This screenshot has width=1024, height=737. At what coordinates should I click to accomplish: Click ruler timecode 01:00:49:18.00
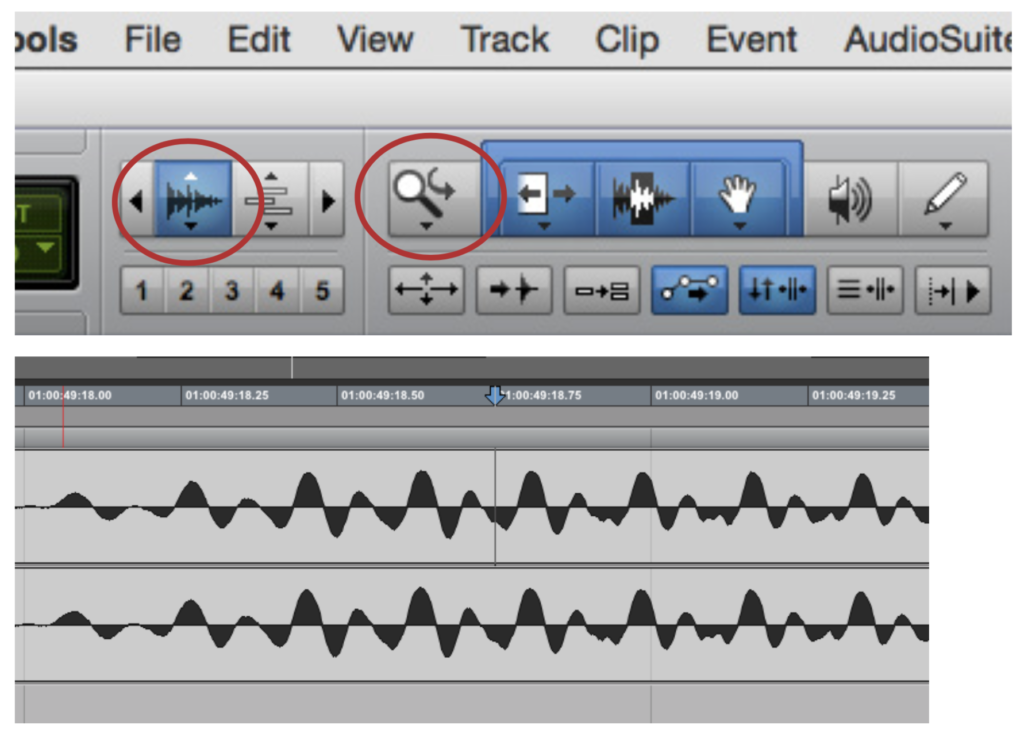point(70,395)
